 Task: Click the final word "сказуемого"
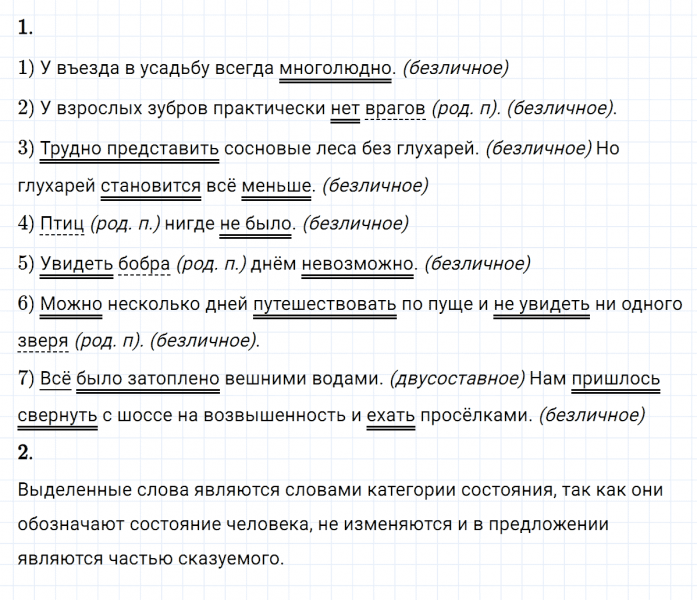point(234,559)
